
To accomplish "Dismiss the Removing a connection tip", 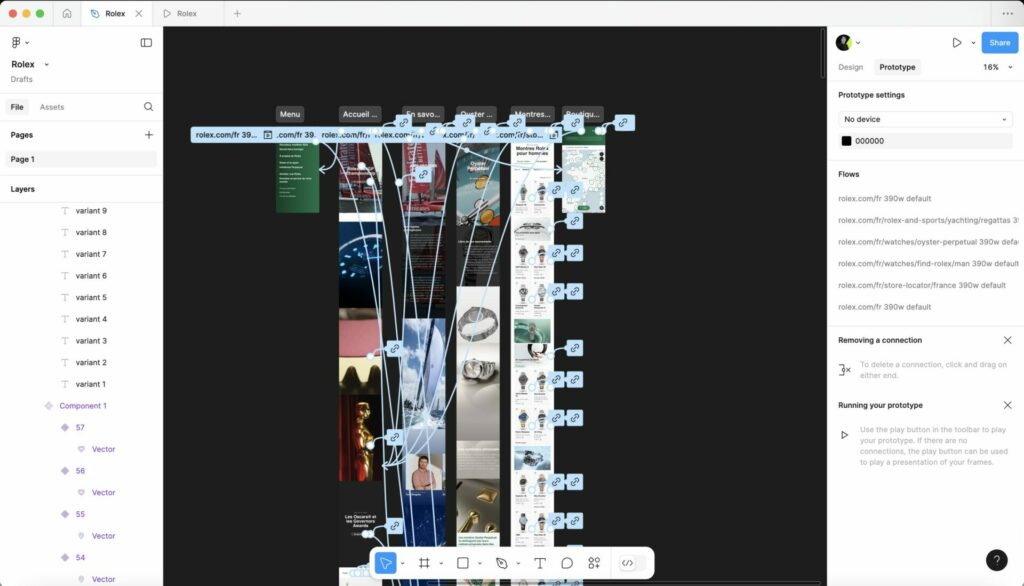I will pos(1008,340).
